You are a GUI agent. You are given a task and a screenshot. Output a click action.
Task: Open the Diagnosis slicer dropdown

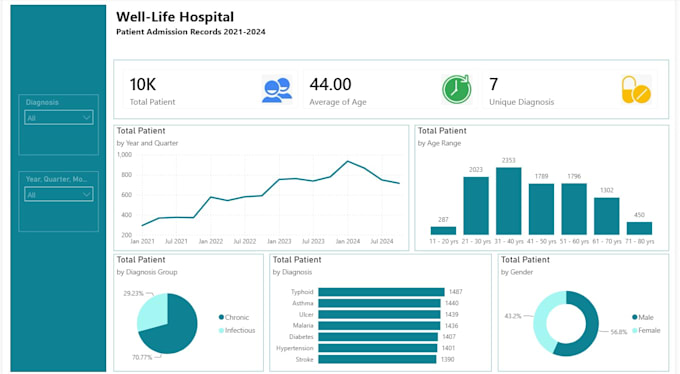click(59, 118)
